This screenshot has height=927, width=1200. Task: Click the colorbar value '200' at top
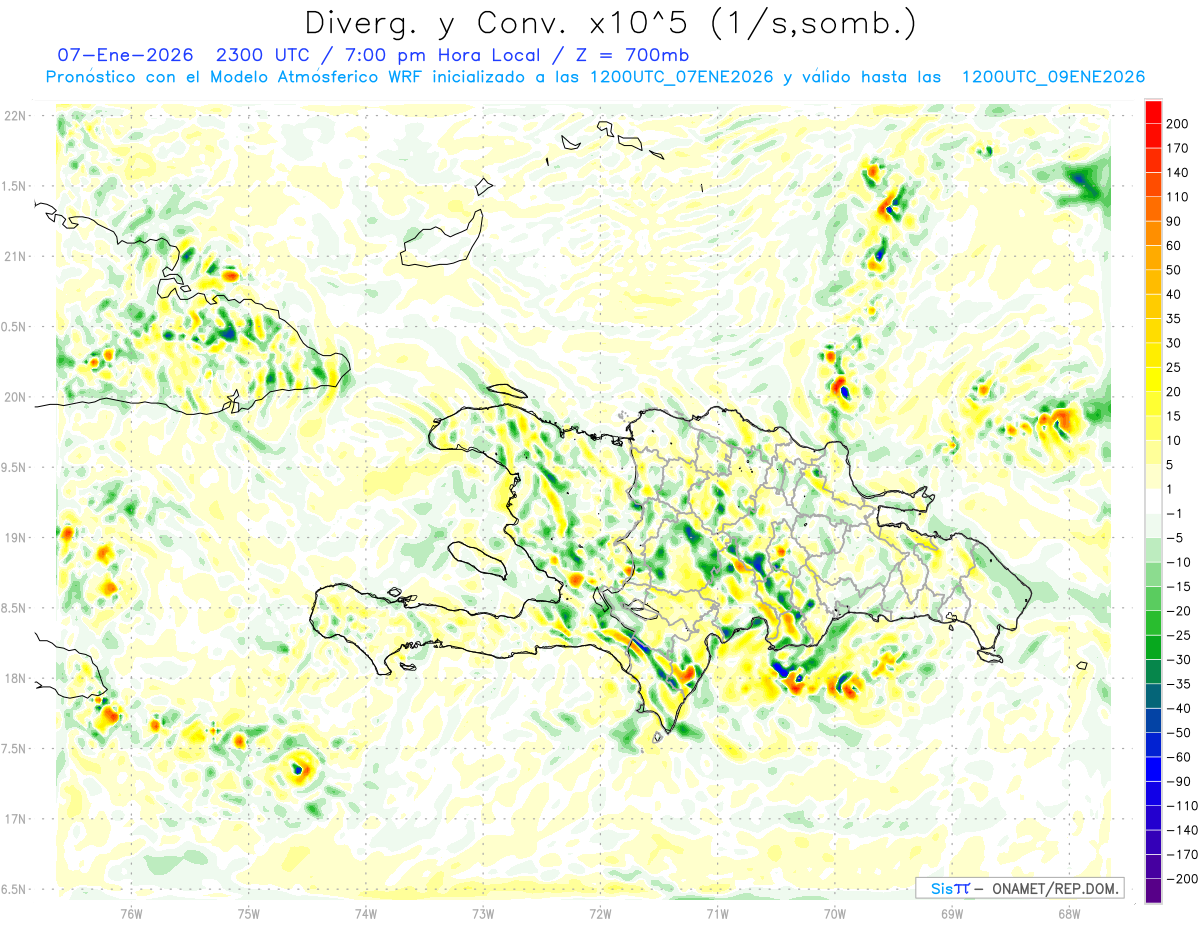click(1178, 124)
